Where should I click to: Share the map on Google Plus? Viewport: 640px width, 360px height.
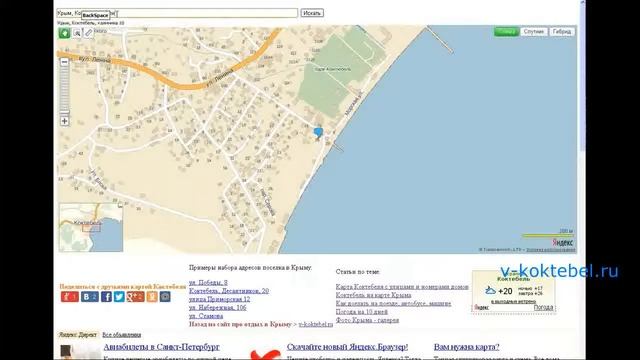[135, 297]
